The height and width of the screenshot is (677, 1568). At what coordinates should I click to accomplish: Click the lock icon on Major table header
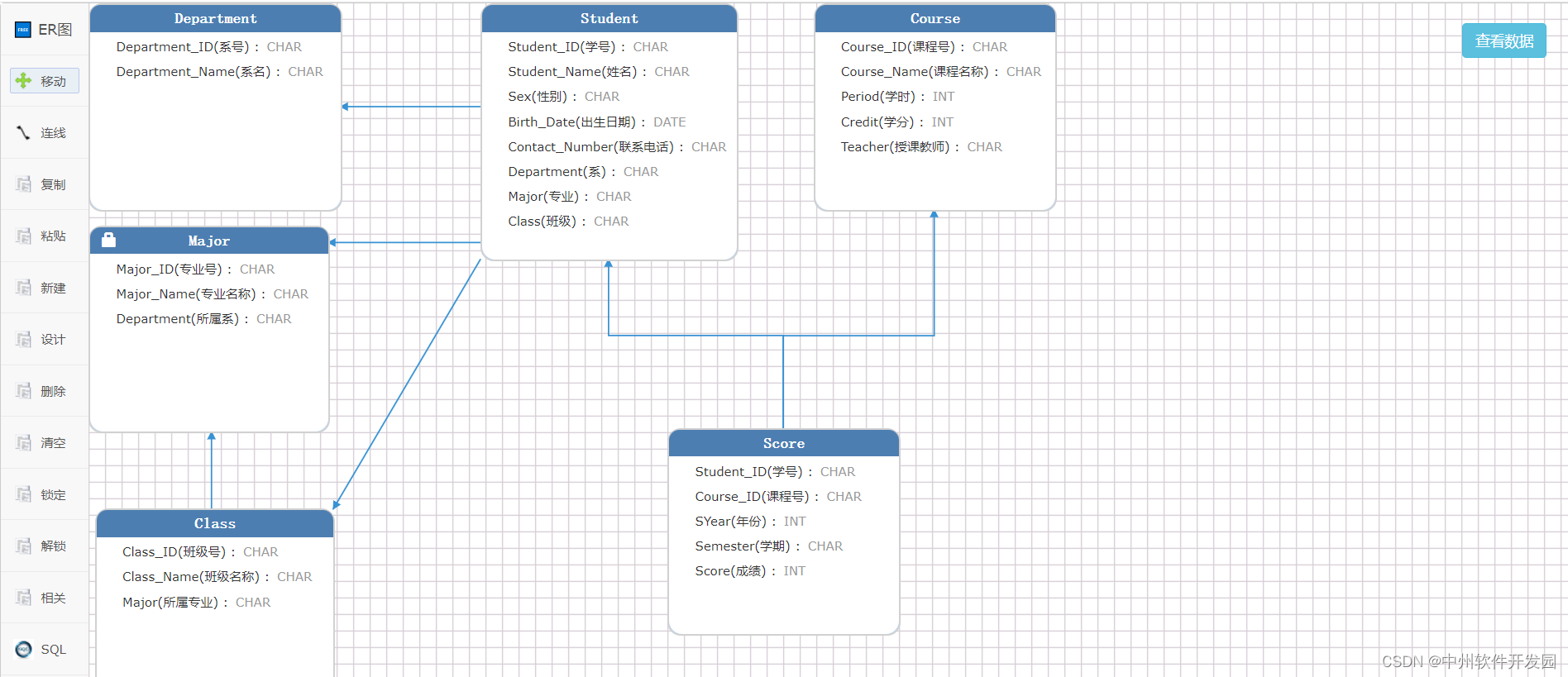[108, 241]
